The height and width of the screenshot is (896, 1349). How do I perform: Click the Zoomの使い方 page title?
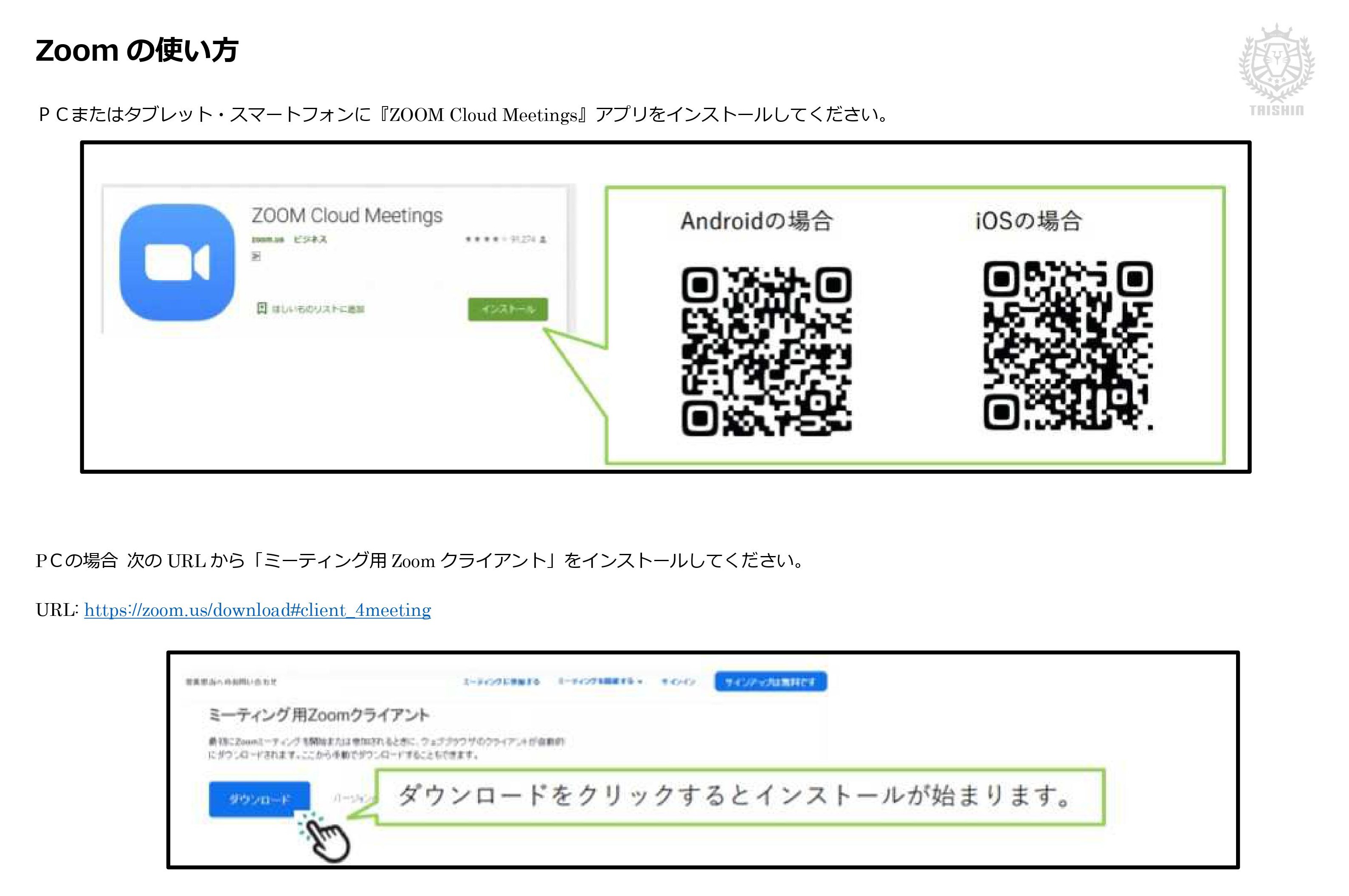point(137,50)
